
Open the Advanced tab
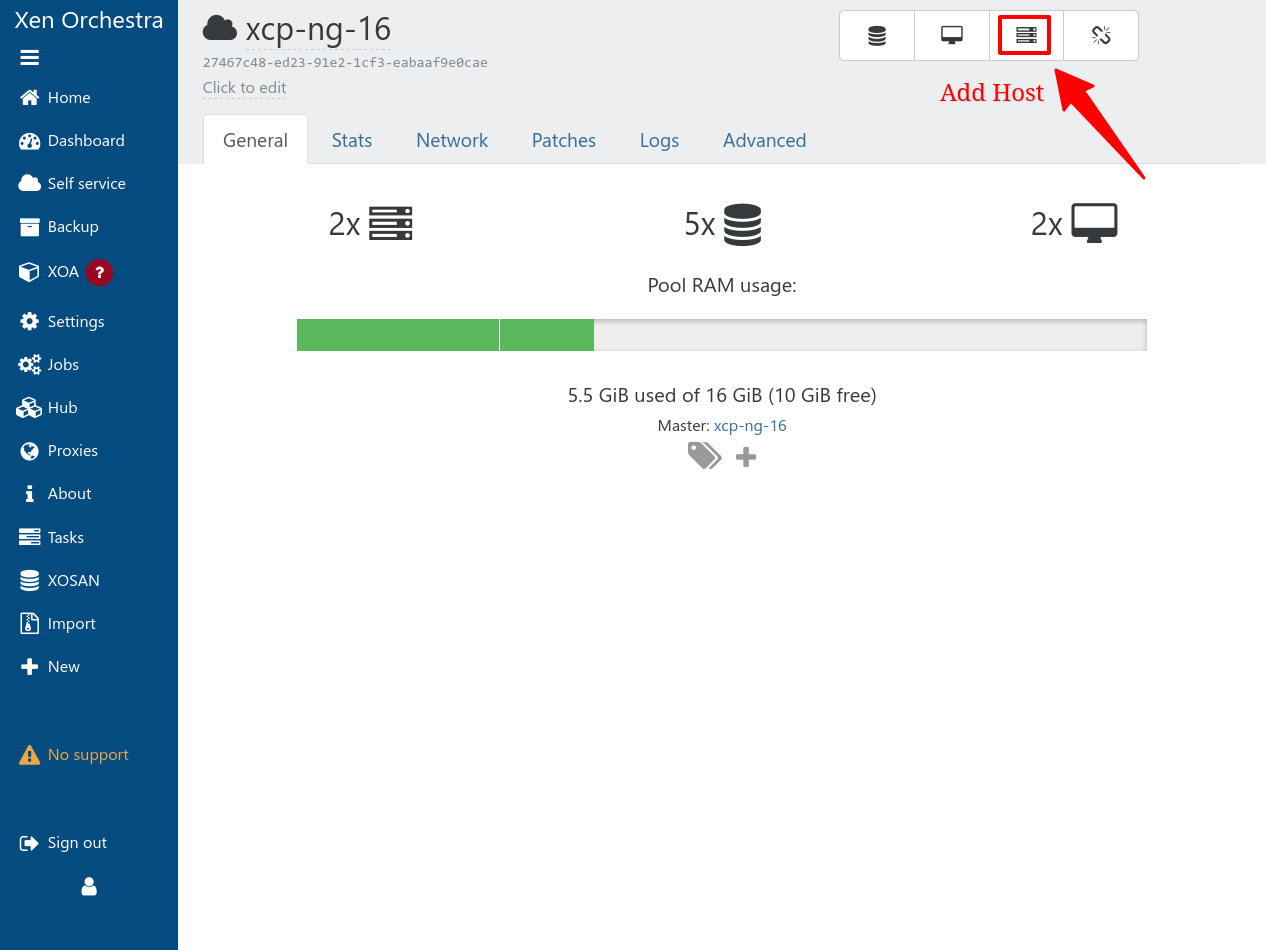764,141
